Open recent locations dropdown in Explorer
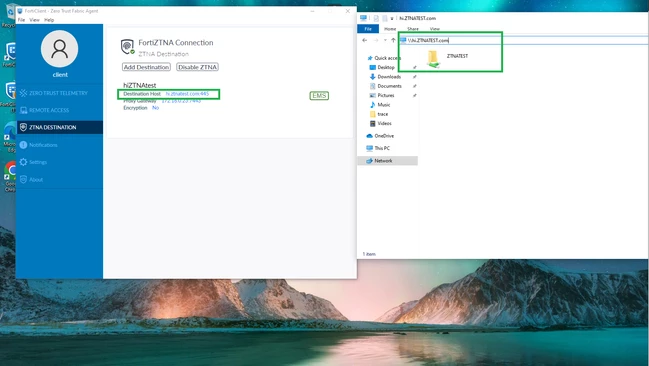 385,40
